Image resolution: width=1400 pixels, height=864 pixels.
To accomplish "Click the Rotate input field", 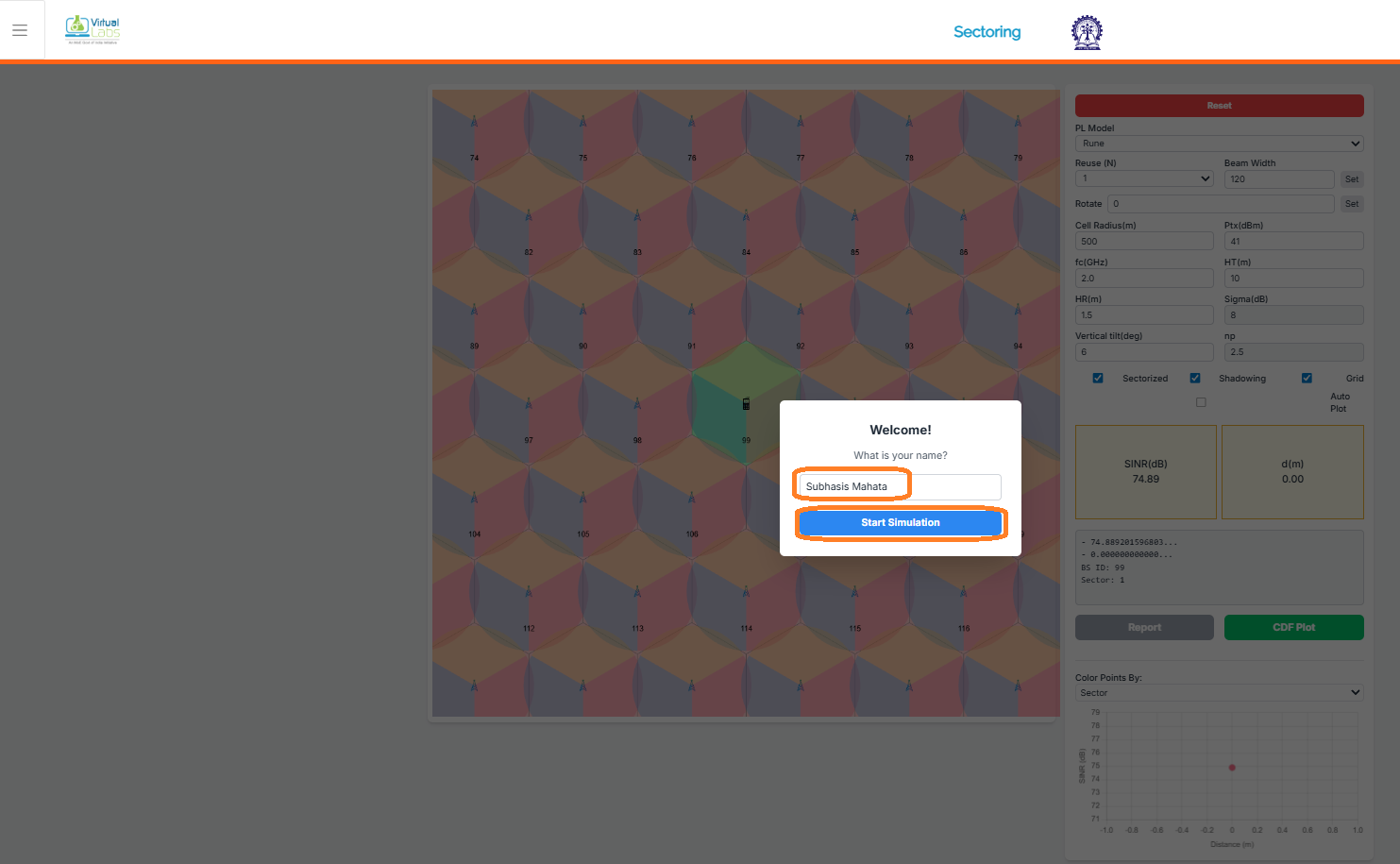I will tap(1221, 204).
